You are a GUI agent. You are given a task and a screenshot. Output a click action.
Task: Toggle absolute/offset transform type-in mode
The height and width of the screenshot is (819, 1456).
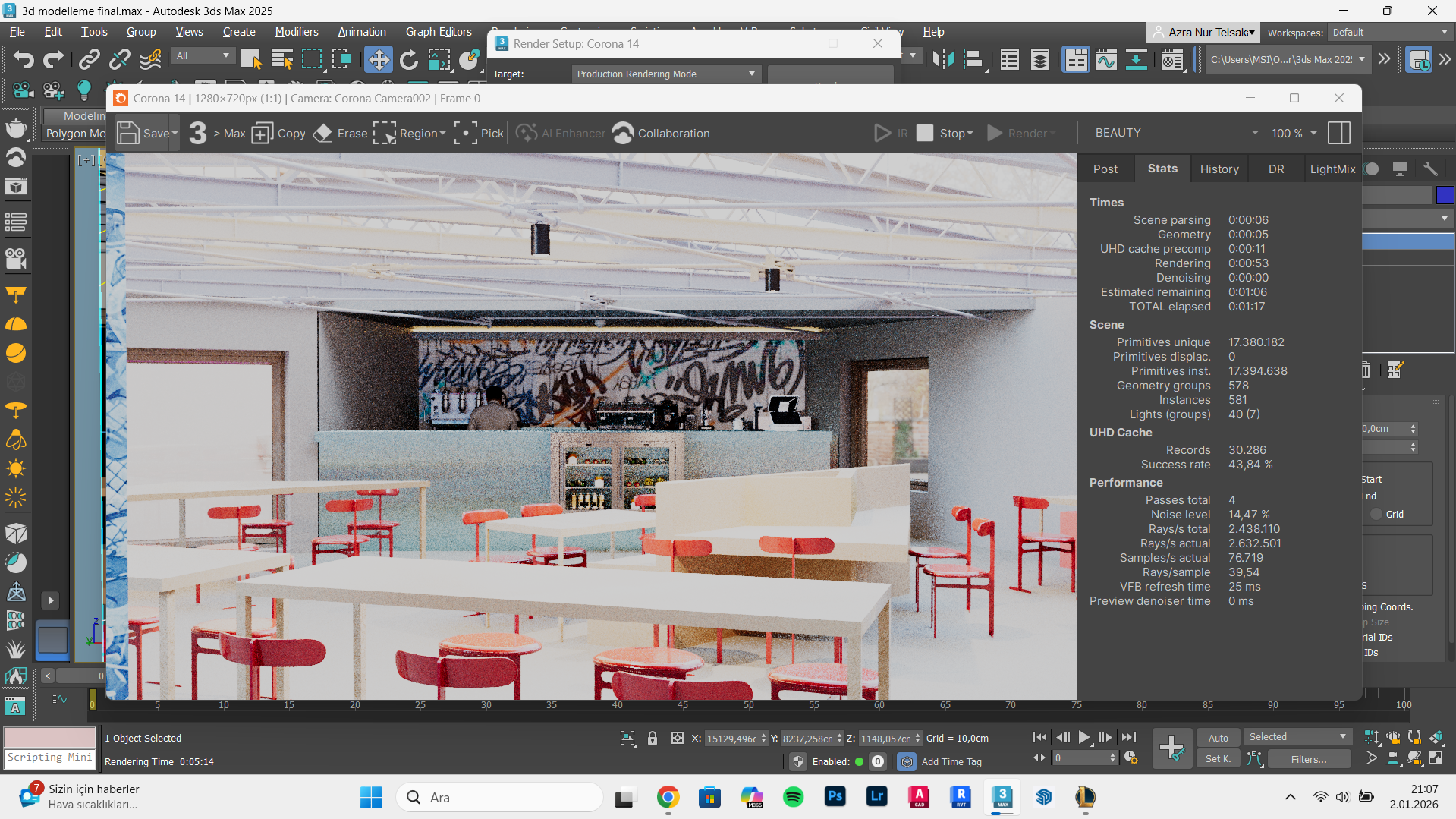tap(677, 738)
